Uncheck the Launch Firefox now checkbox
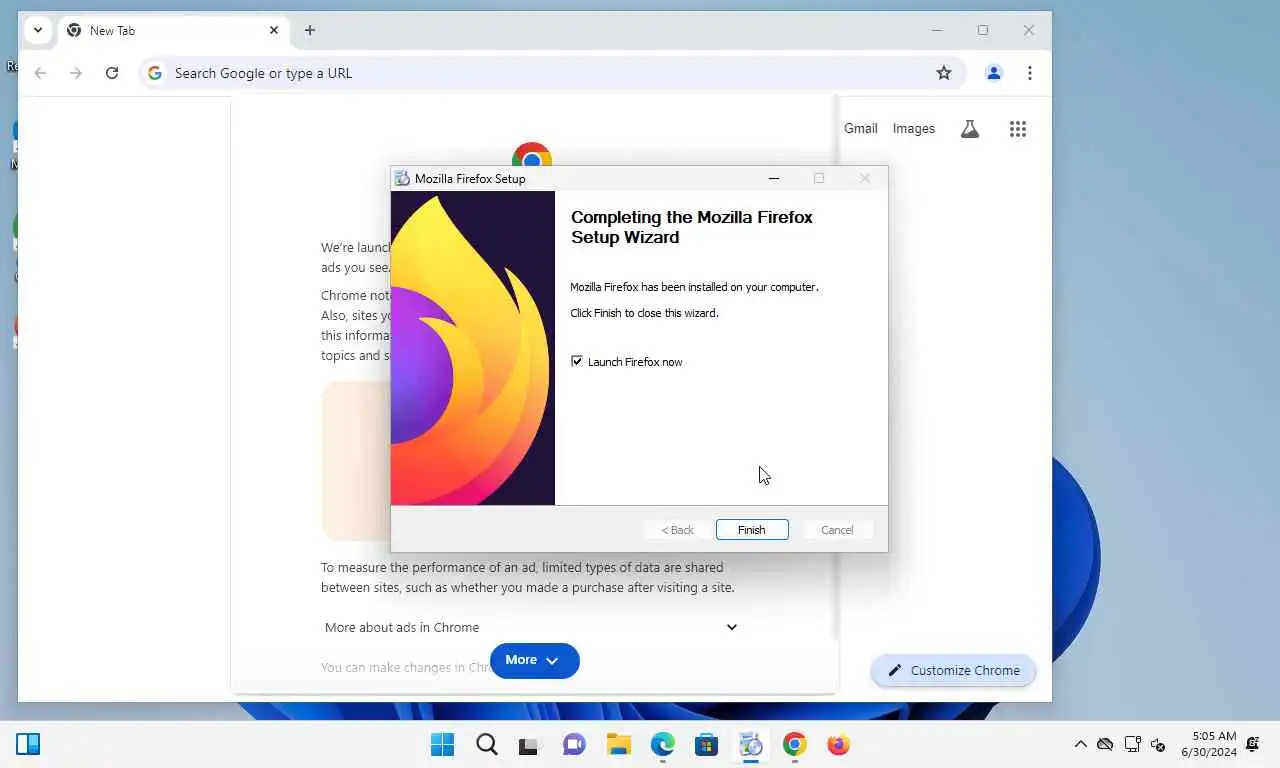This screenshot has height=768, width=1280. 577,361
